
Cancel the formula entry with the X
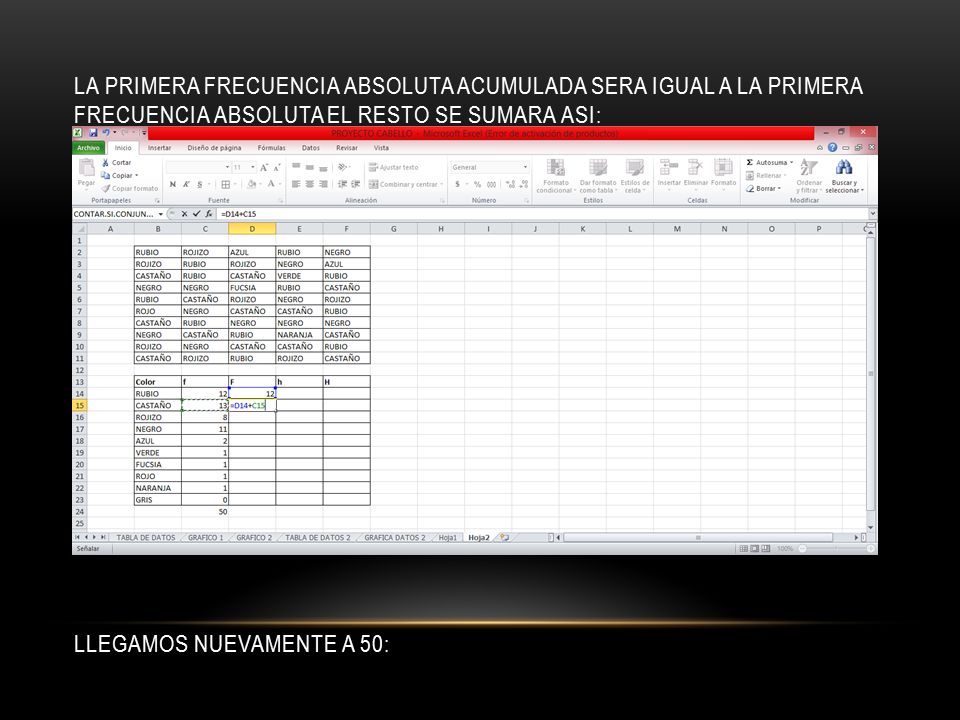tap(184, 214)
